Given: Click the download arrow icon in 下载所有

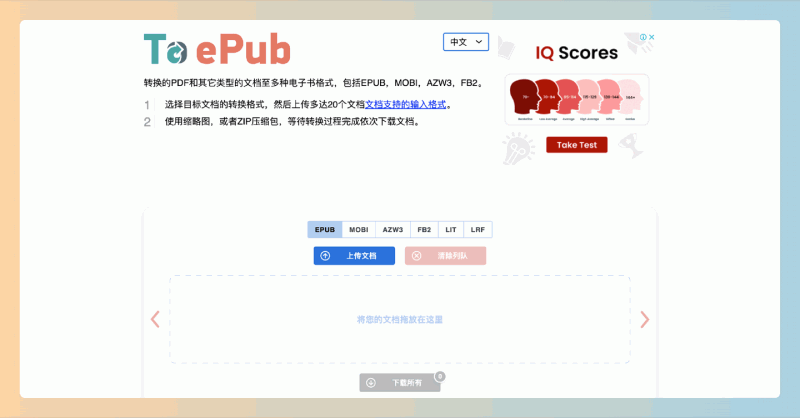Looking at the screenshot, I should (x=371, y=383).
